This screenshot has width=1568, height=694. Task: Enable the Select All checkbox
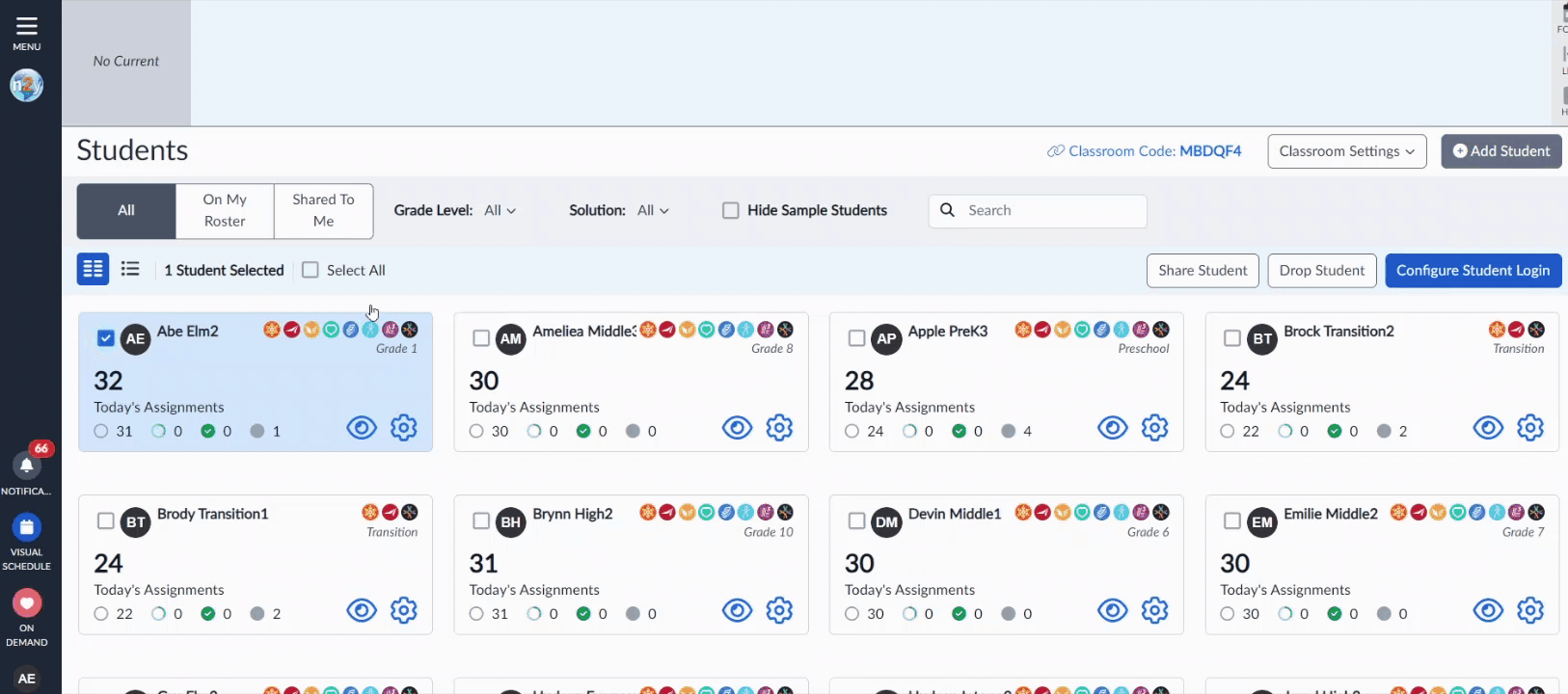click(311, 270)
